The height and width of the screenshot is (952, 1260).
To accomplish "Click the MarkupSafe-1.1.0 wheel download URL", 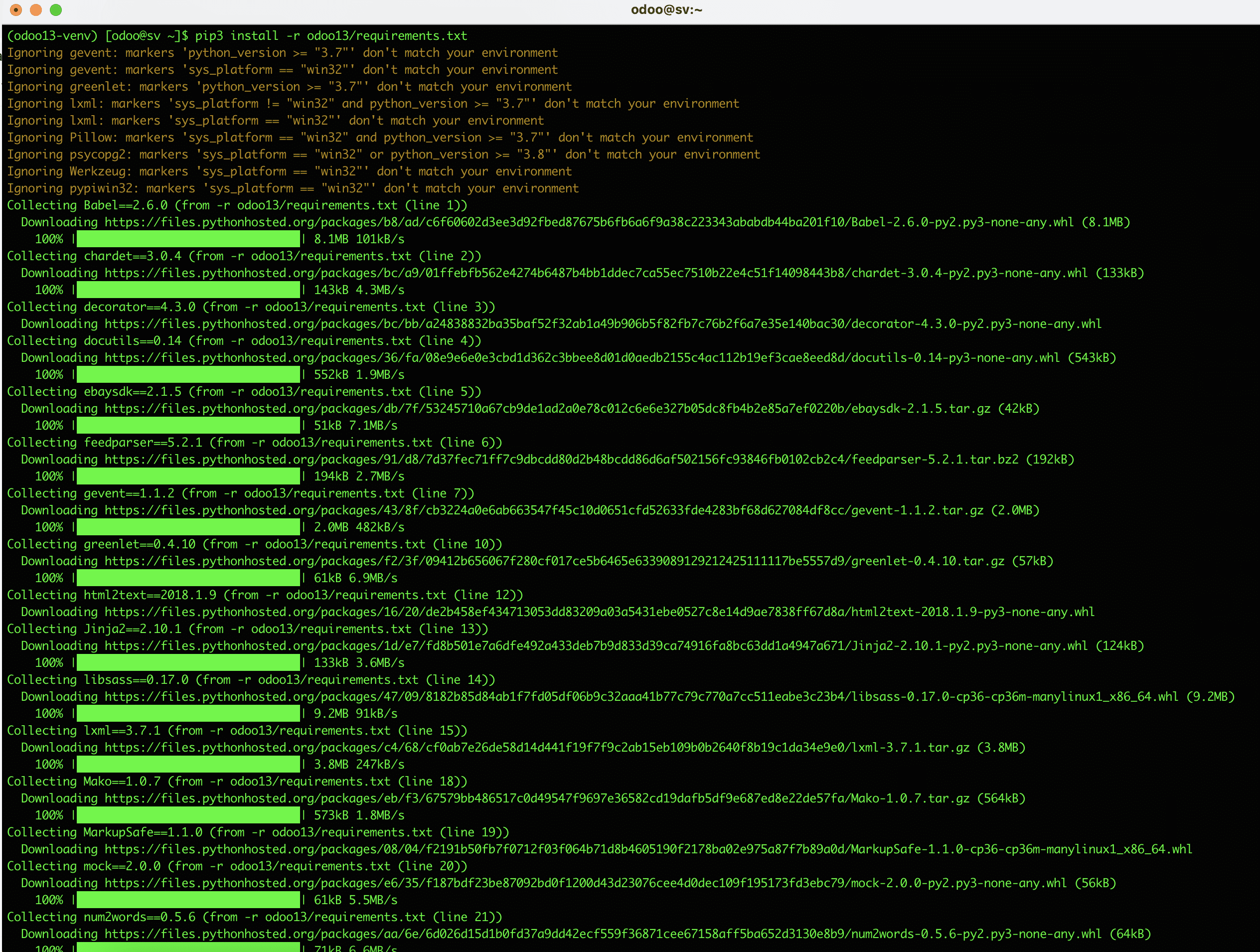I will [x=648, y=849].
